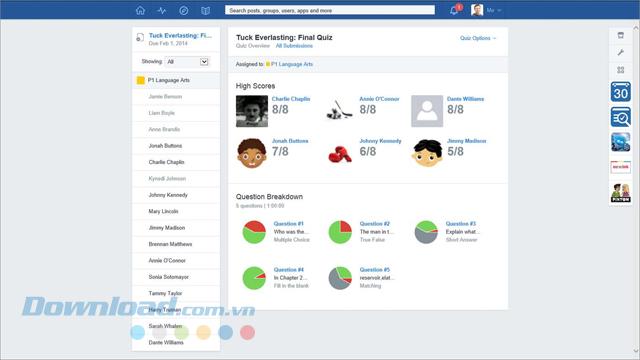
Task: Go to the Home icon in top bar
Action: (x=140, y=10)
